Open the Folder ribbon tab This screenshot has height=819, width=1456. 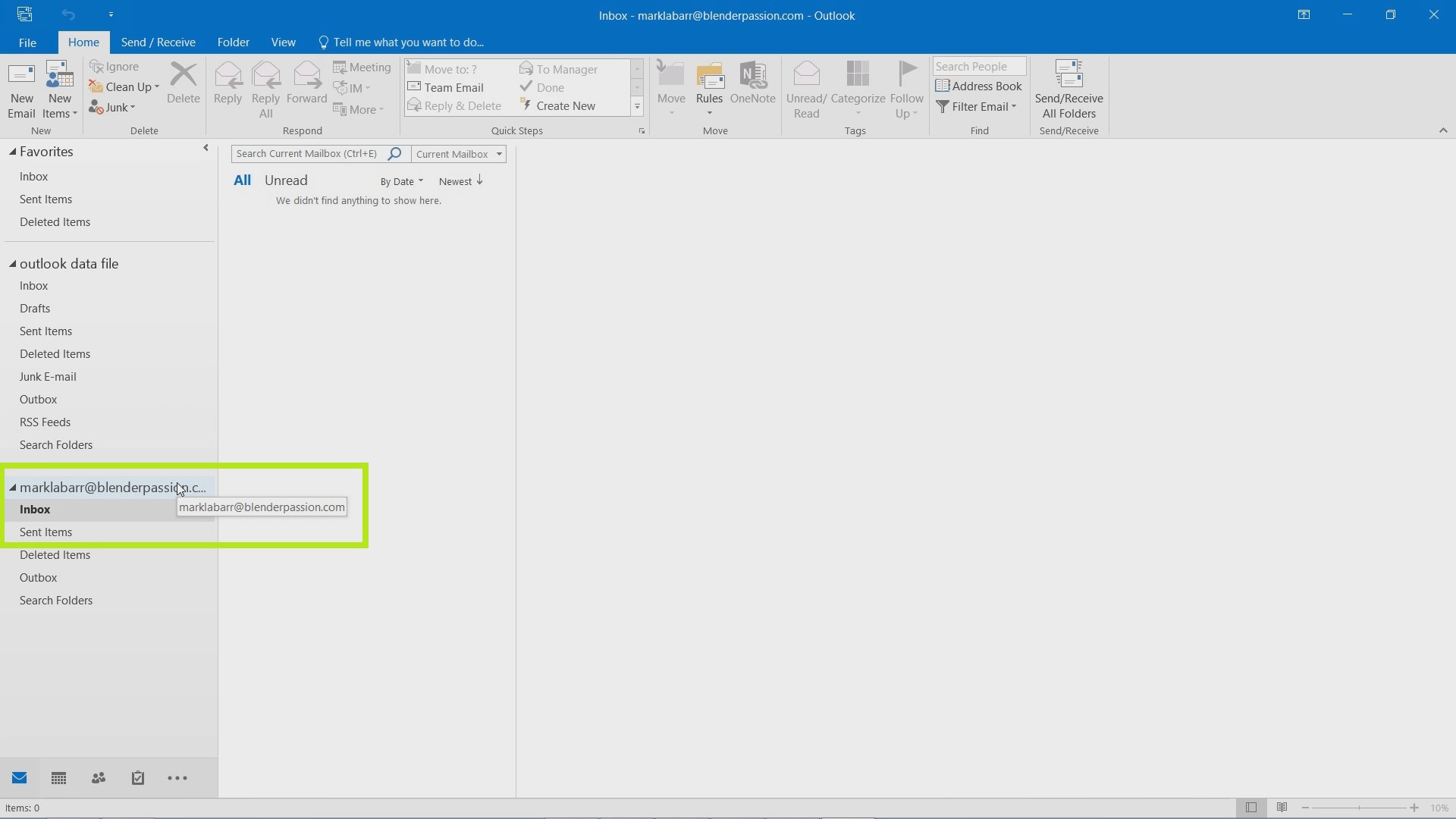(234, 42)
